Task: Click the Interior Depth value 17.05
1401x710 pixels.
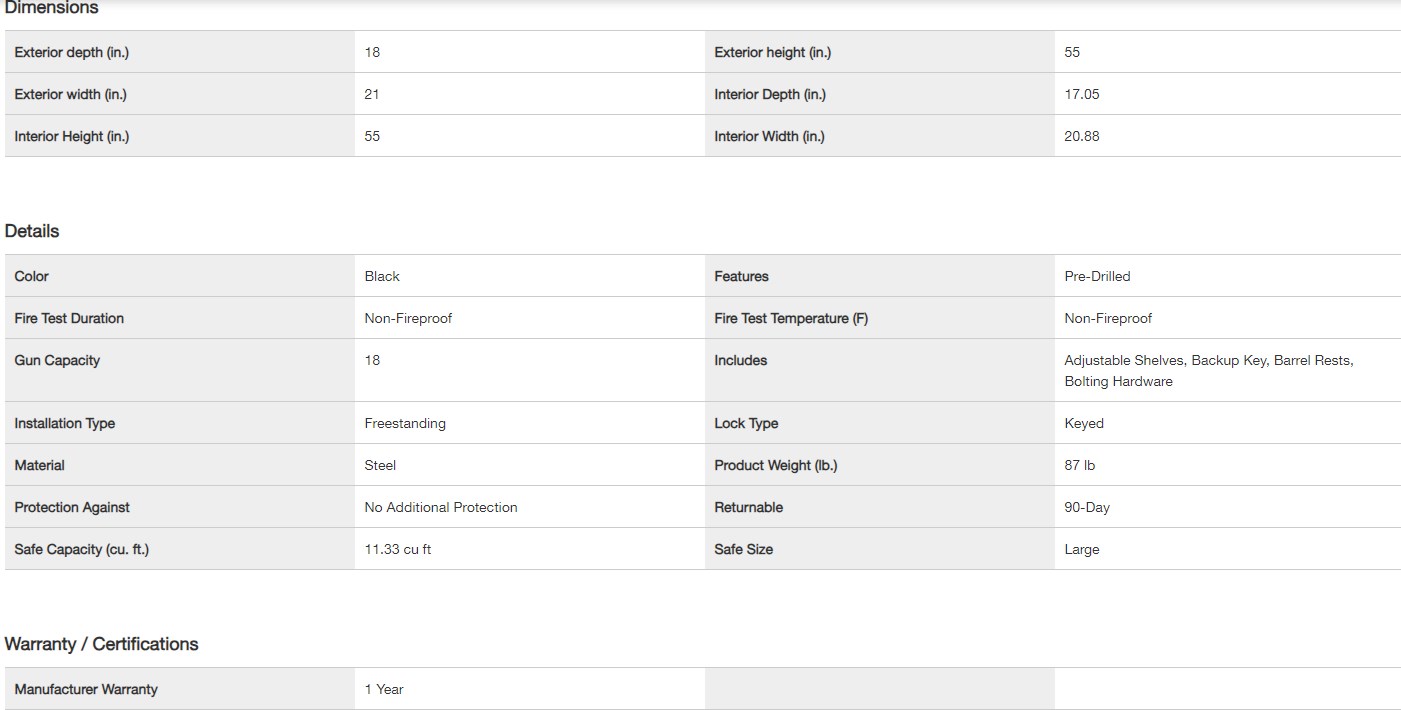Action: click(1081, 94)
